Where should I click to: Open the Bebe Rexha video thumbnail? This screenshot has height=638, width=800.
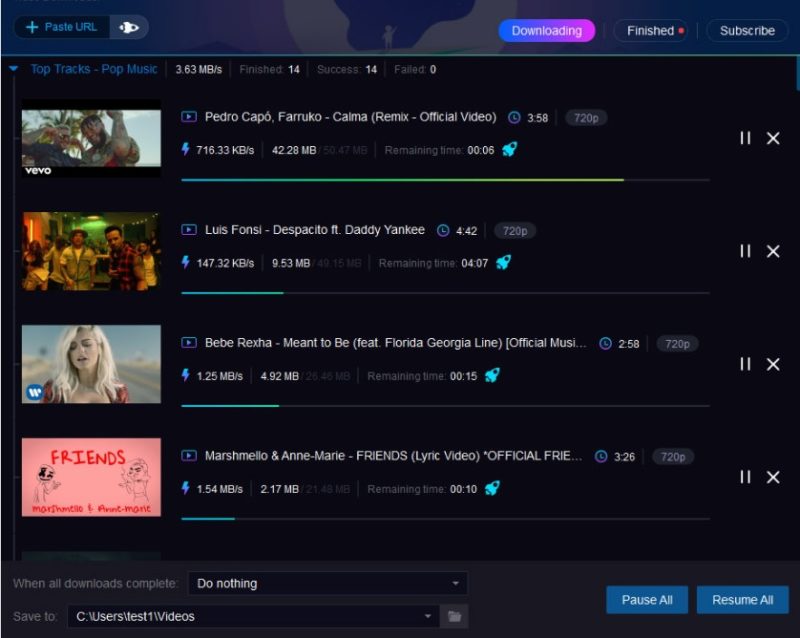coord(91,364)
